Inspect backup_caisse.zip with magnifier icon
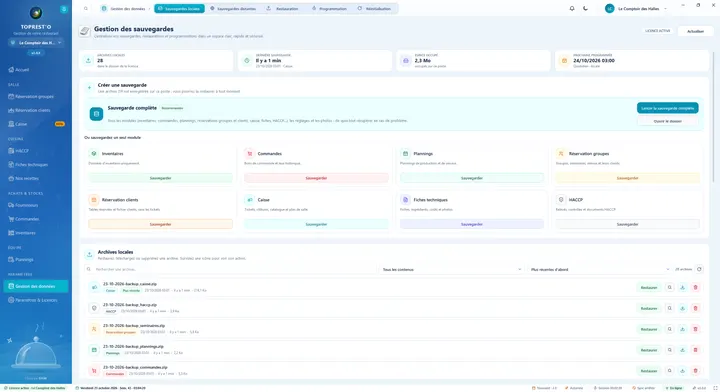720x392 pixels. (x=669, y=287)
